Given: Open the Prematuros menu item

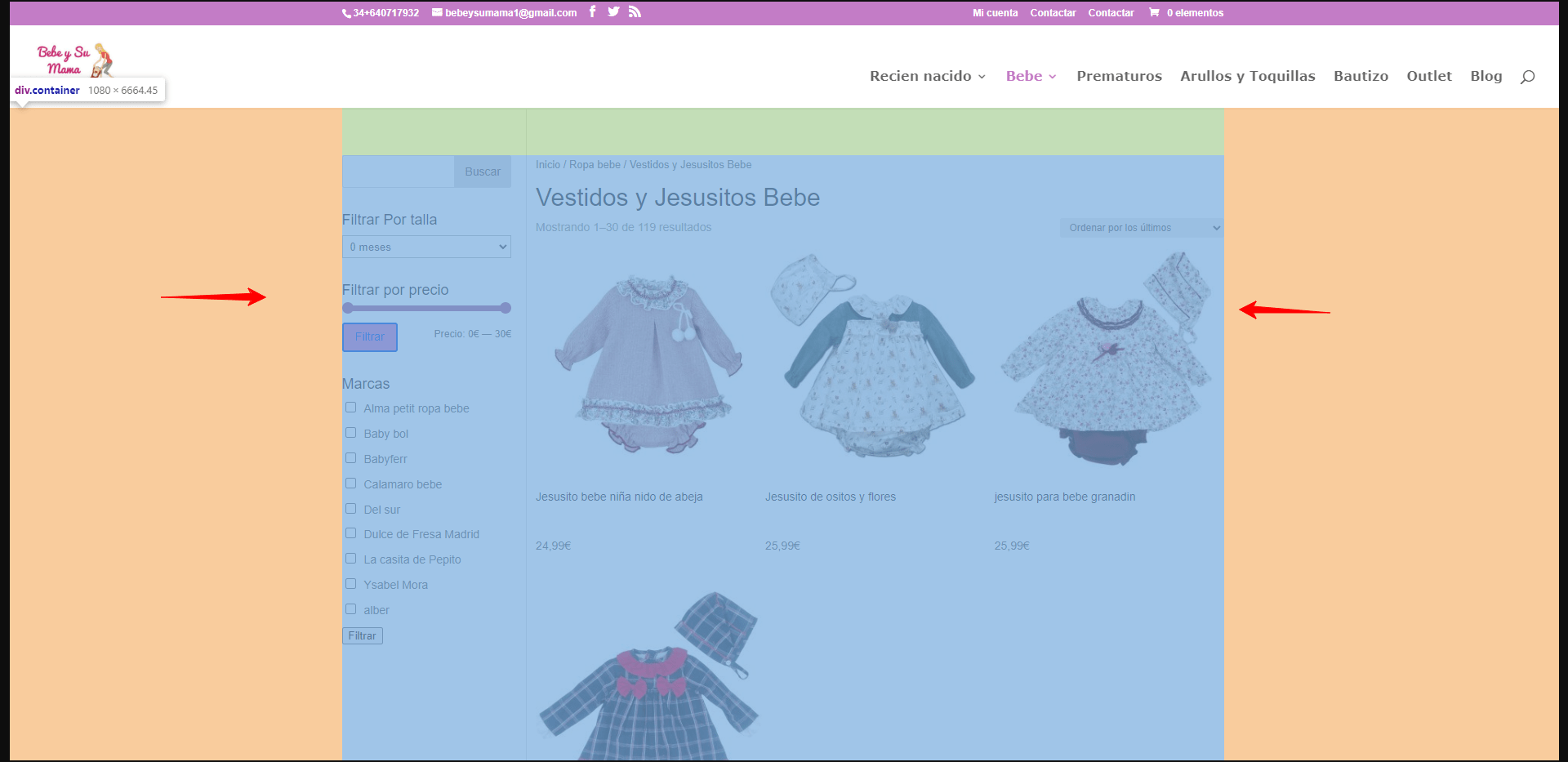Looking at the screenshot, I should (1119, 76).
